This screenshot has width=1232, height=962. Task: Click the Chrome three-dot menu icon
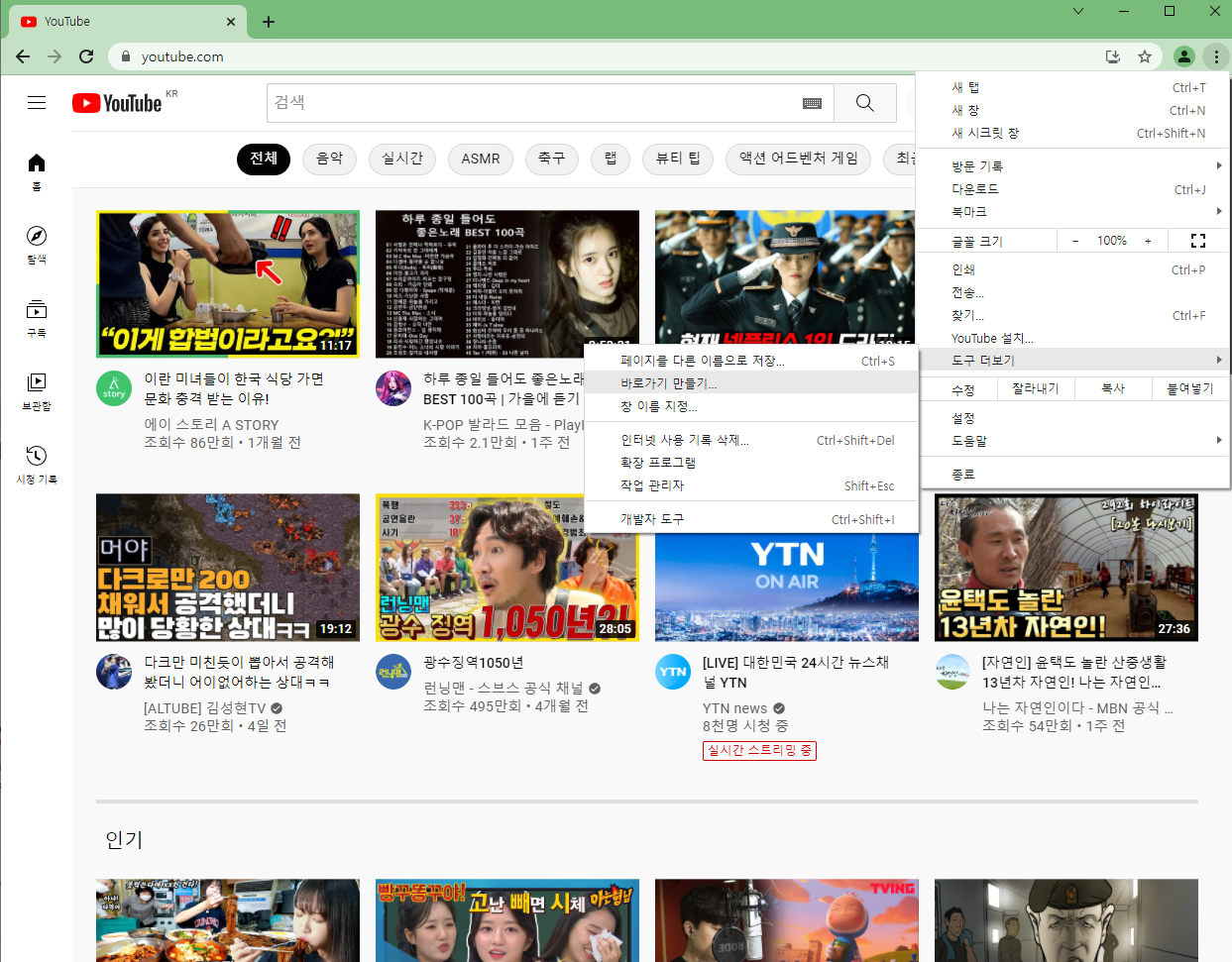click(1216, 56)
